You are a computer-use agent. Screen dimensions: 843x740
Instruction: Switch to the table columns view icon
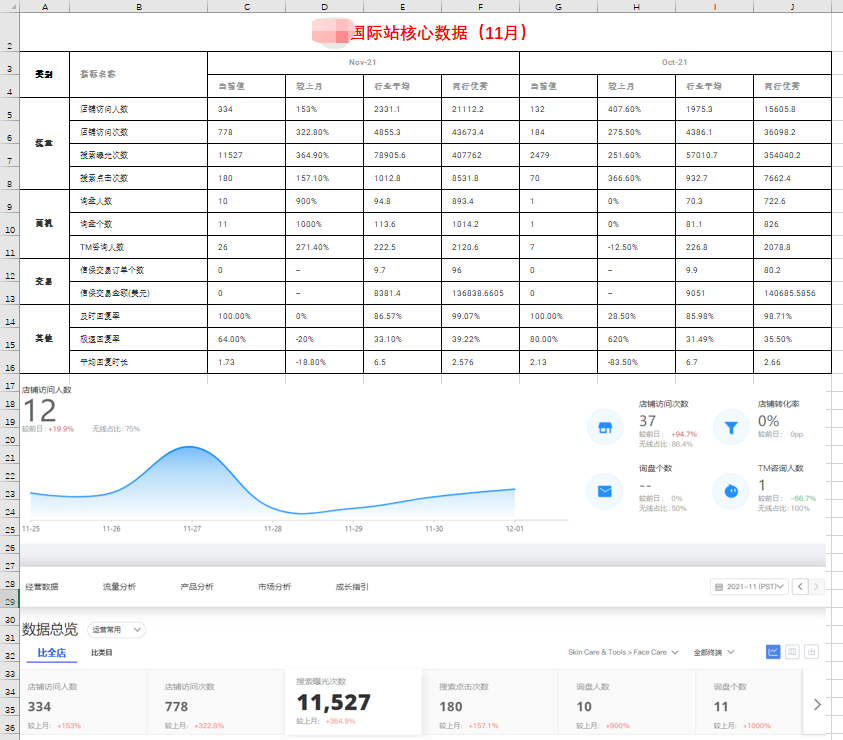pos(792,652)
